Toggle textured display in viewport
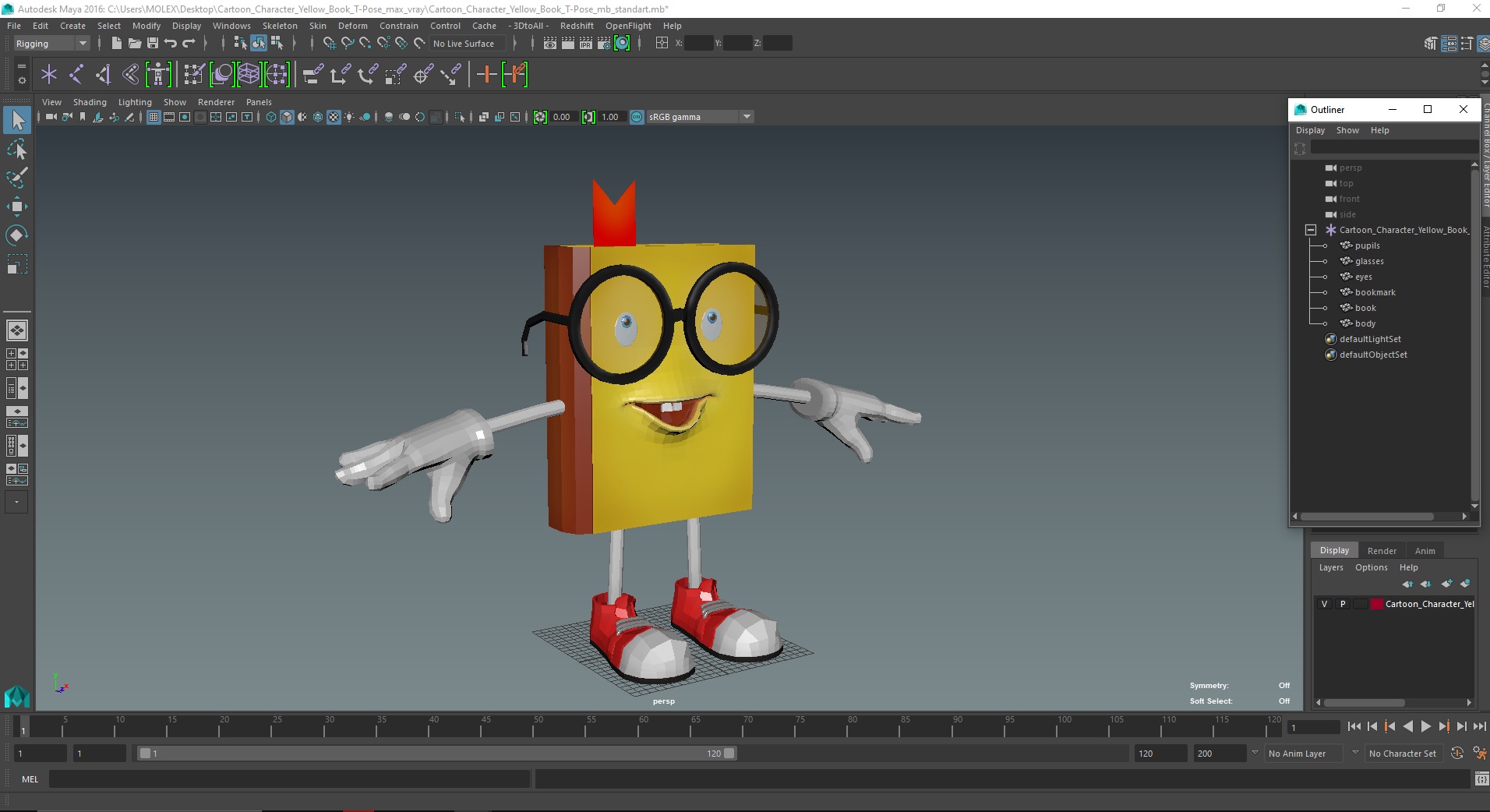The height and width of the screenshot is (812, 1490). click(x=334, y=117)
